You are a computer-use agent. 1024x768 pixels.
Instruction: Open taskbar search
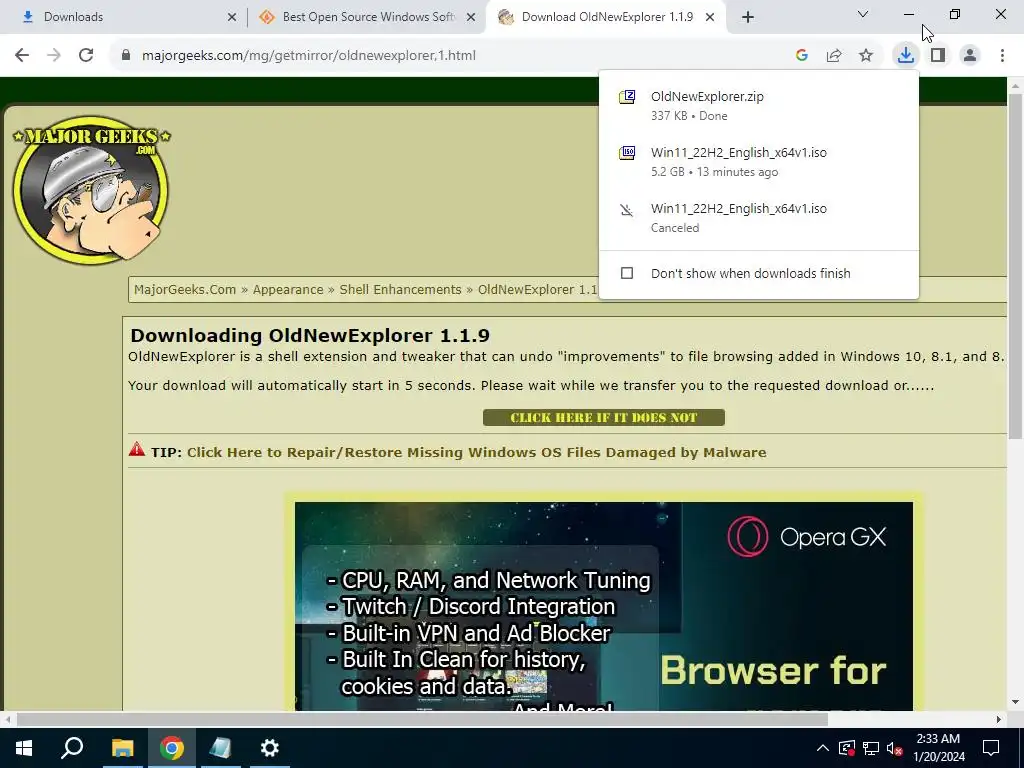coord(72,748)
